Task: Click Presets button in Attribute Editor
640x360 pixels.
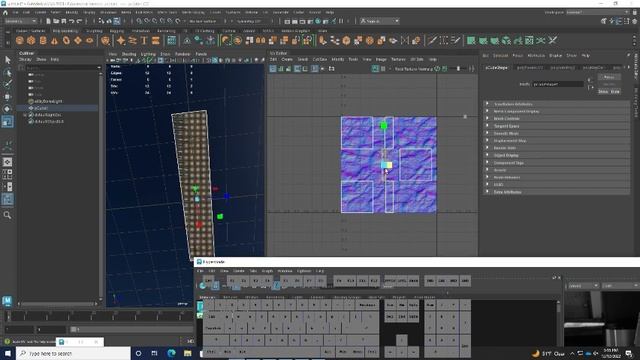Action: click(609, 84)
